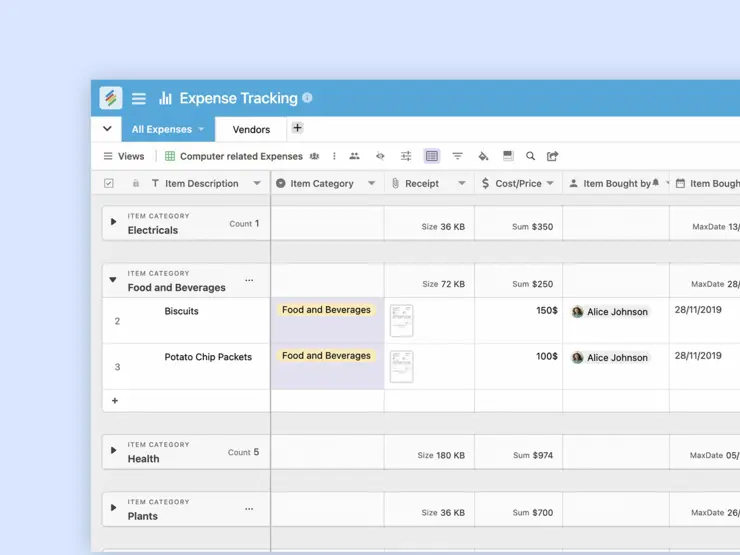740x555 pixels.
Task: Open All Expenses tab dropdown arrow
Action: point(201,129)
